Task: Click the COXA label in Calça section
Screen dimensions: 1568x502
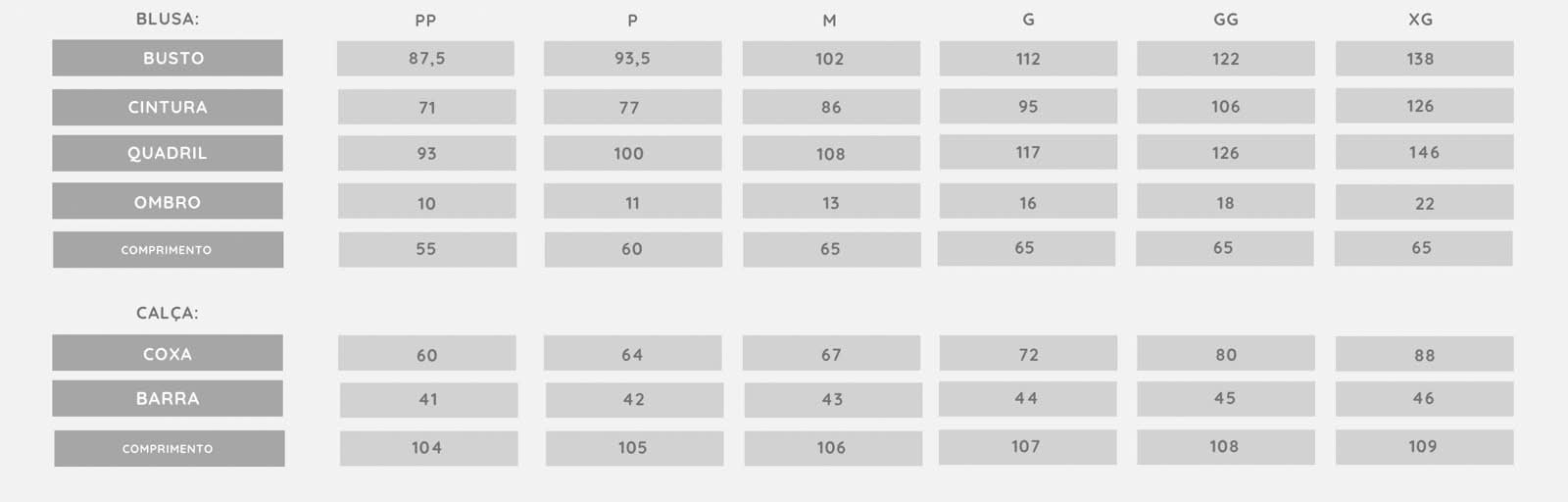Action: (168, 353)
